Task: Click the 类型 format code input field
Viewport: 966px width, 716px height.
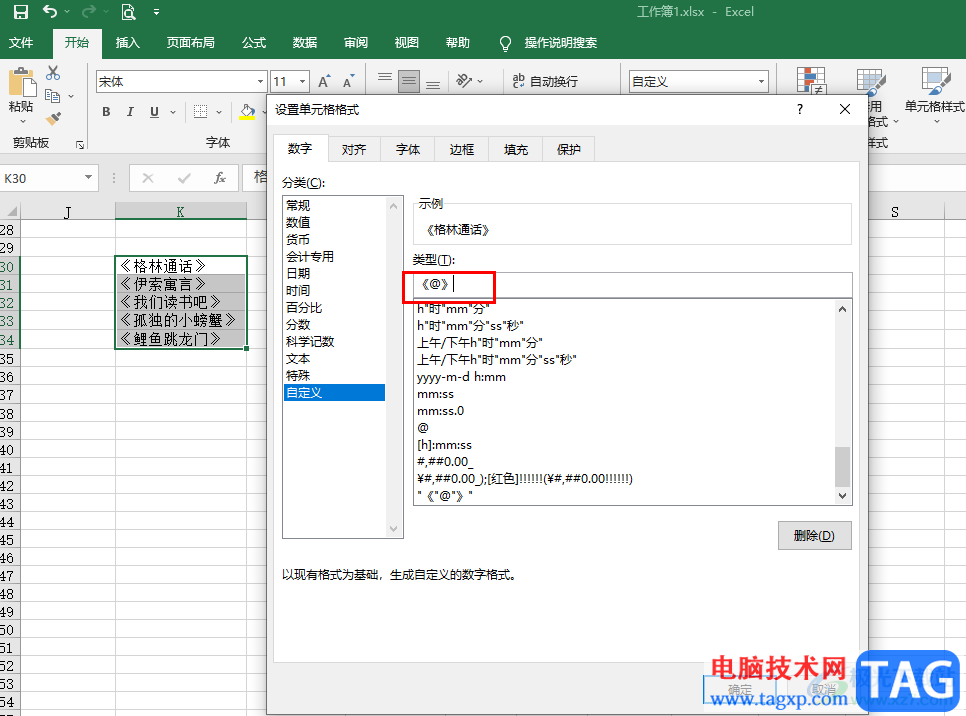Action: 633,285
